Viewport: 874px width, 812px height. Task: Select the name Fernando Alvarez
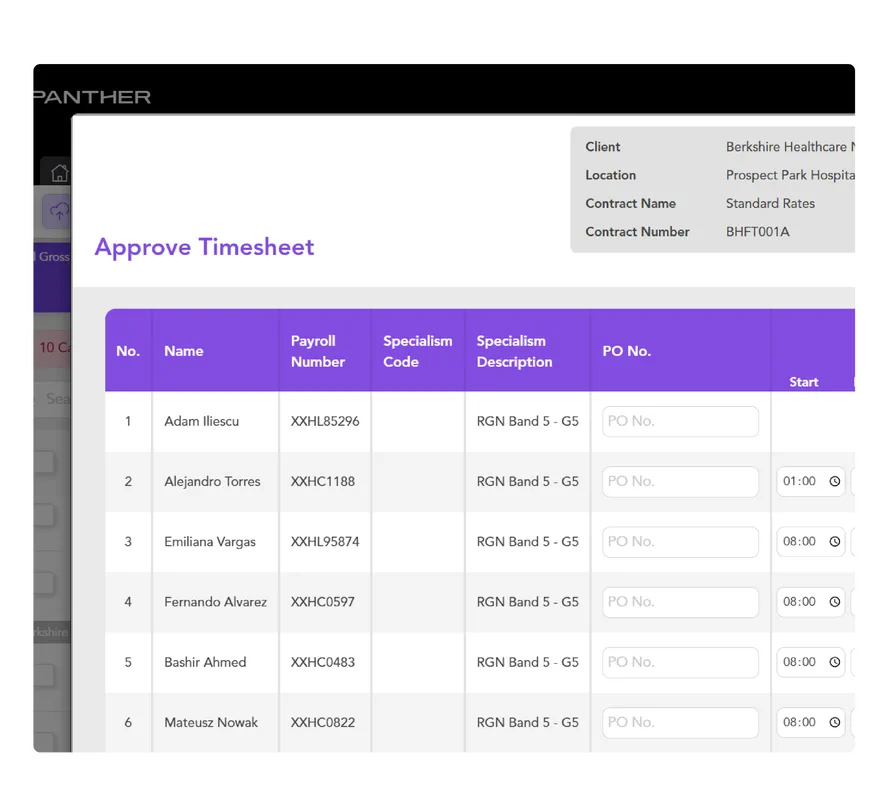(215, 602)
